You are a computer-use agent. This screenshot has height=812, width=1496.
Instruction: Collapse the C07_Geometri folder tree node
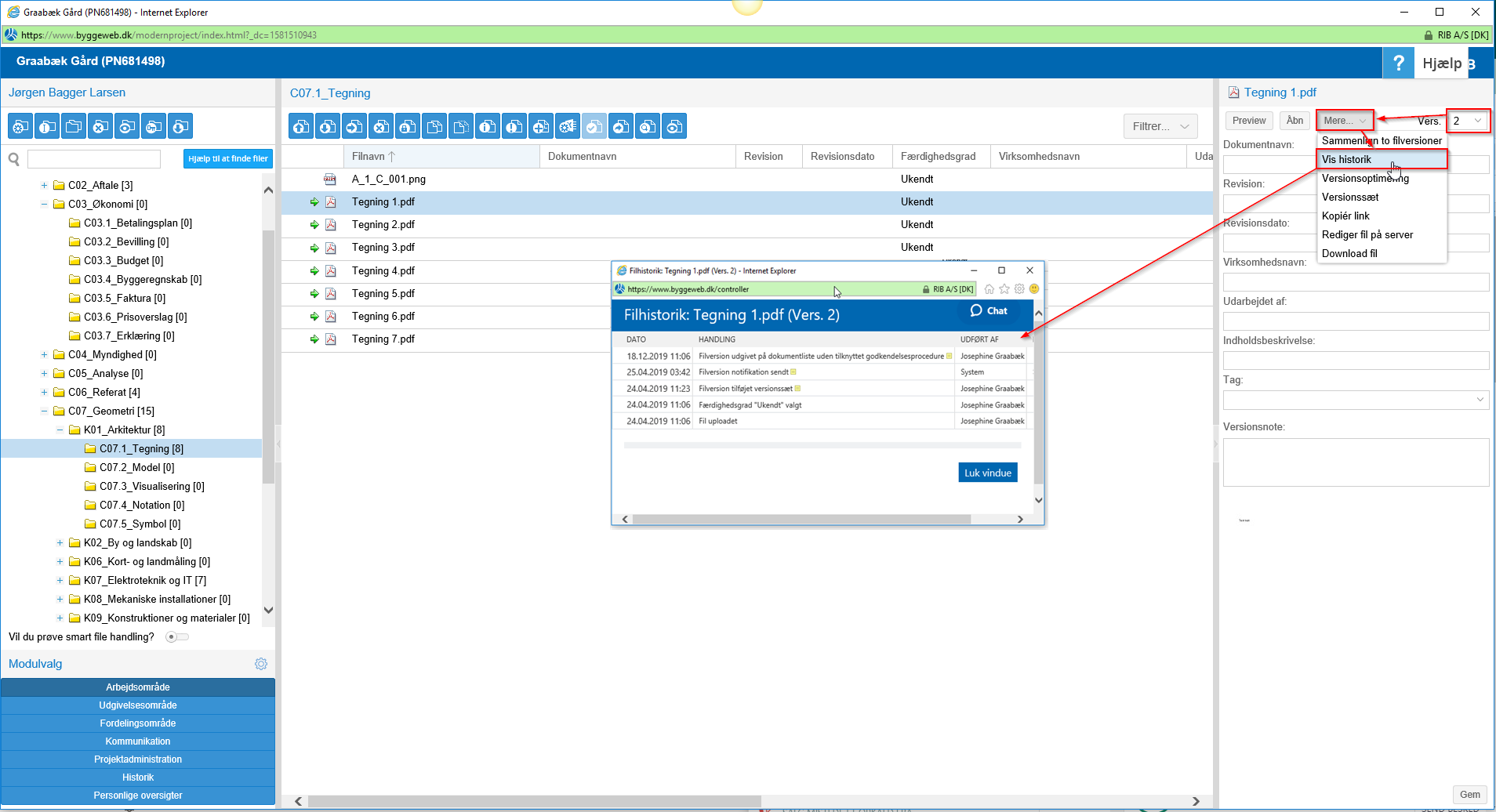(x=45, y=411)
